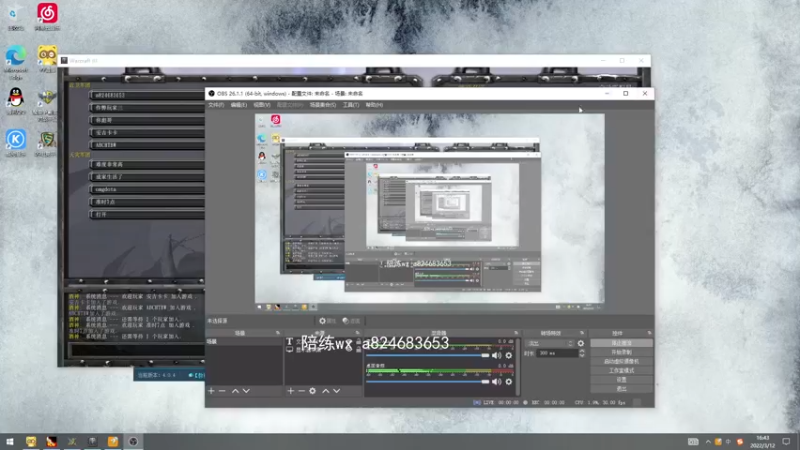
Task: Open the 帮助(H) menu in OBS
Action: [374, 105]
